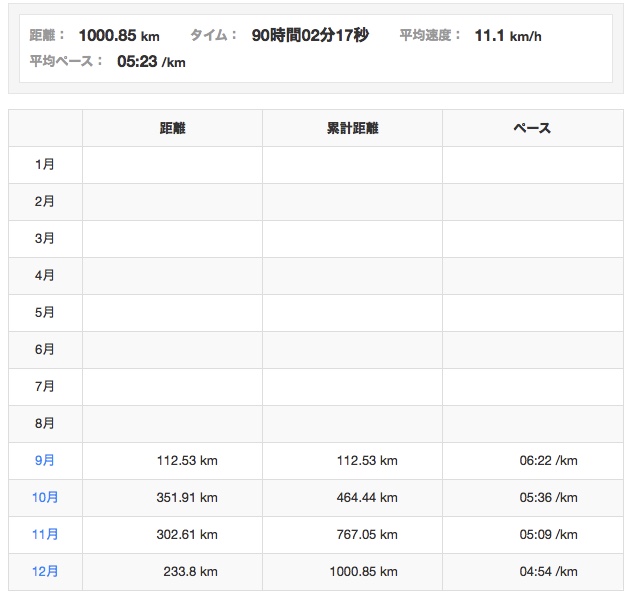
Task: Click the 7月 row label
Action: 44,386
